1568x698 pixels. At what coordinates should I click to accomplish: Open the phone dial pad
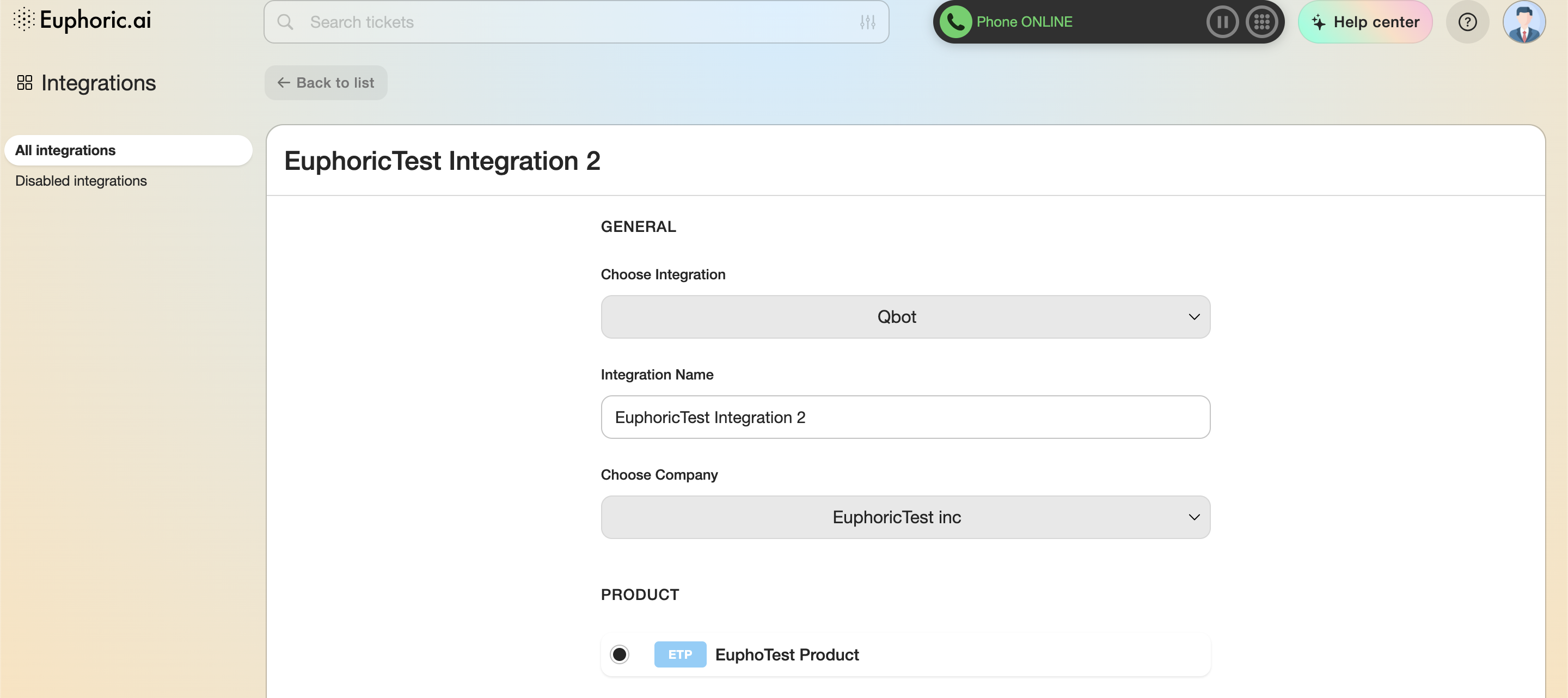tap(1261, 22)
